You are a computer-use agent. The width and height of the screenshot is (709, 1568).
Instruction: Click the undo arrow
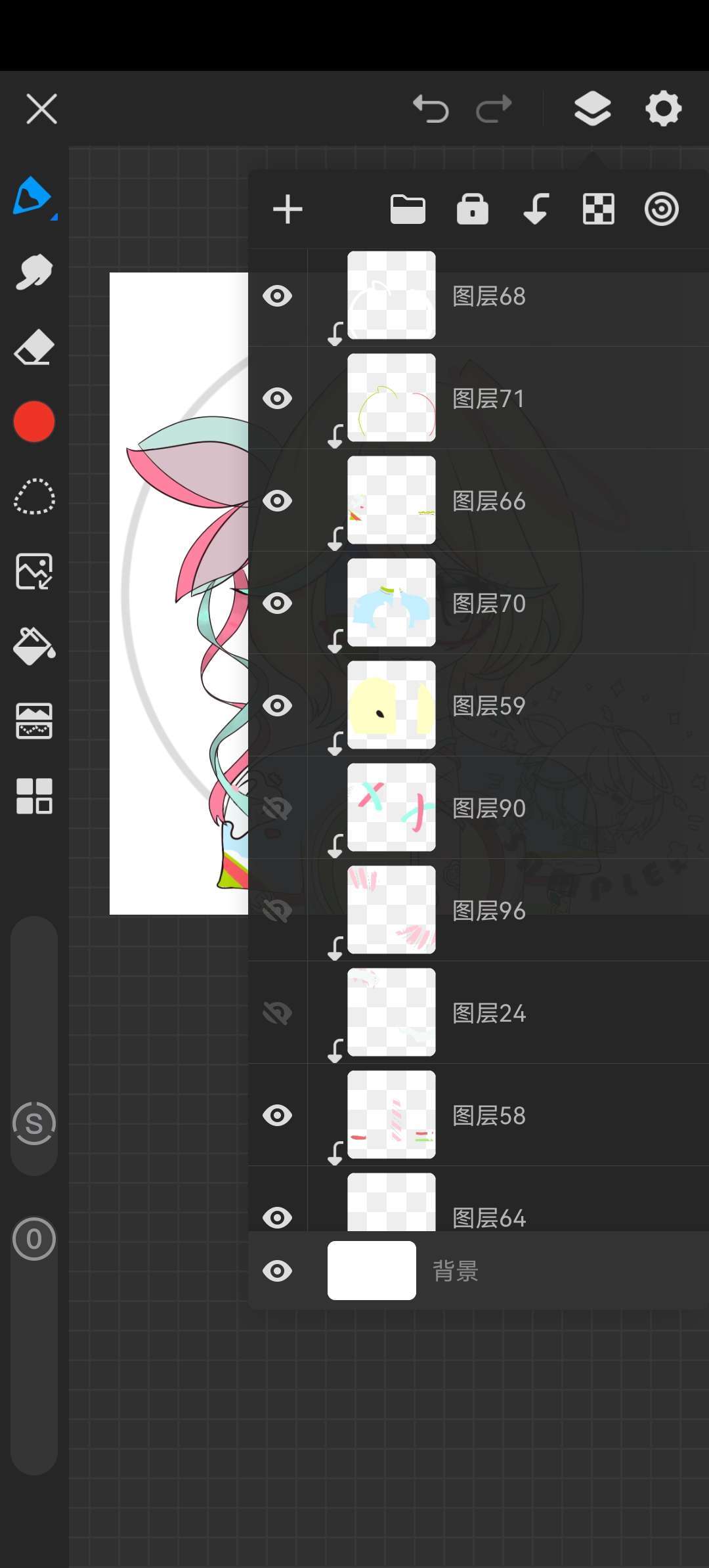pyautogui.click(x=431, y=108)
